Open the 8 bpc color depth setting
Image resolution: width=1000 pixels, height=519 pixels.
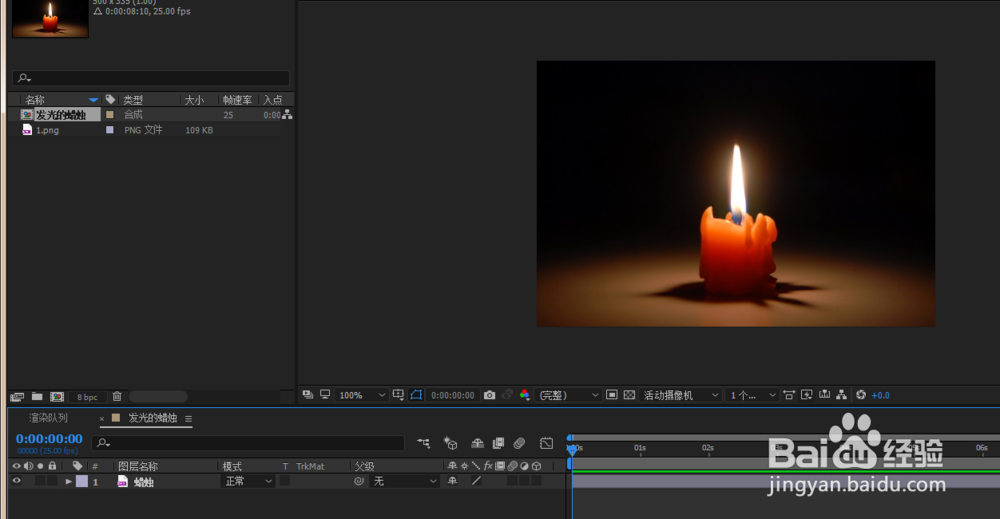[87, 397]
